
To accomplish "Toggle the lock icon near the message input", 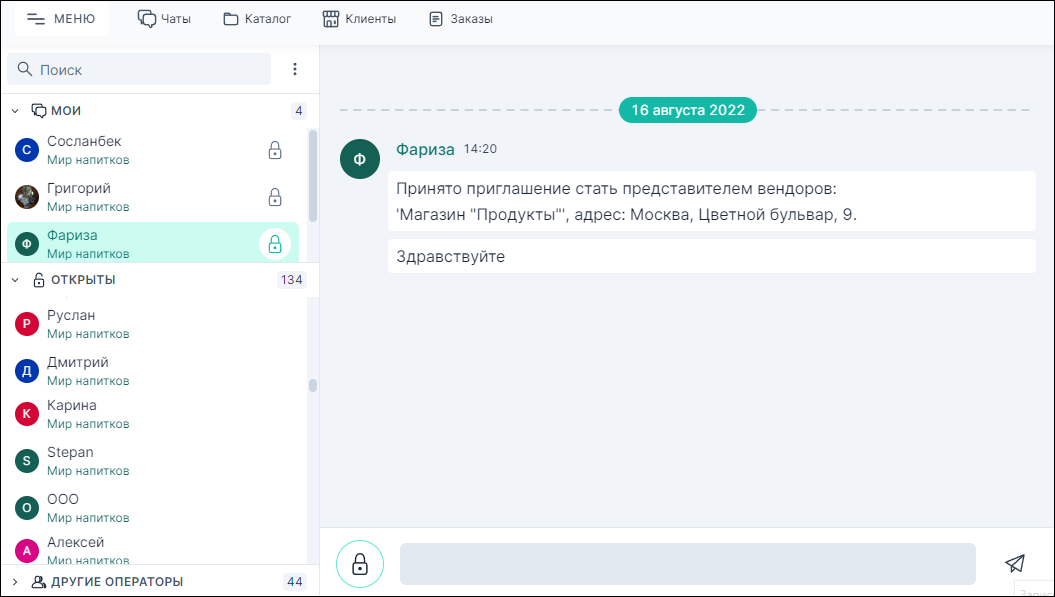I will point(360,563).
